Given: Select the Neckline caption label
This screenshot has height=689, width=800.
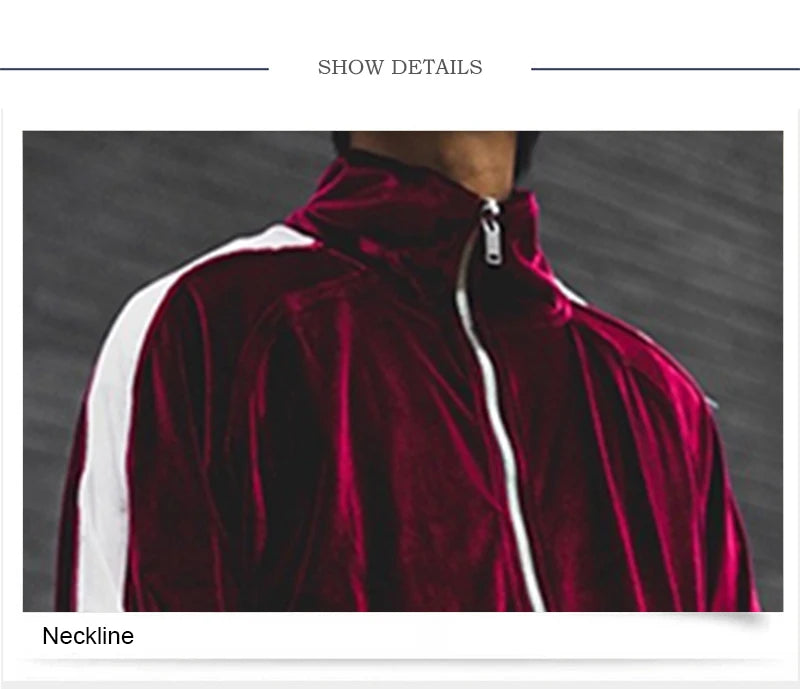Looking at the screenshot, I should point(88,636).
